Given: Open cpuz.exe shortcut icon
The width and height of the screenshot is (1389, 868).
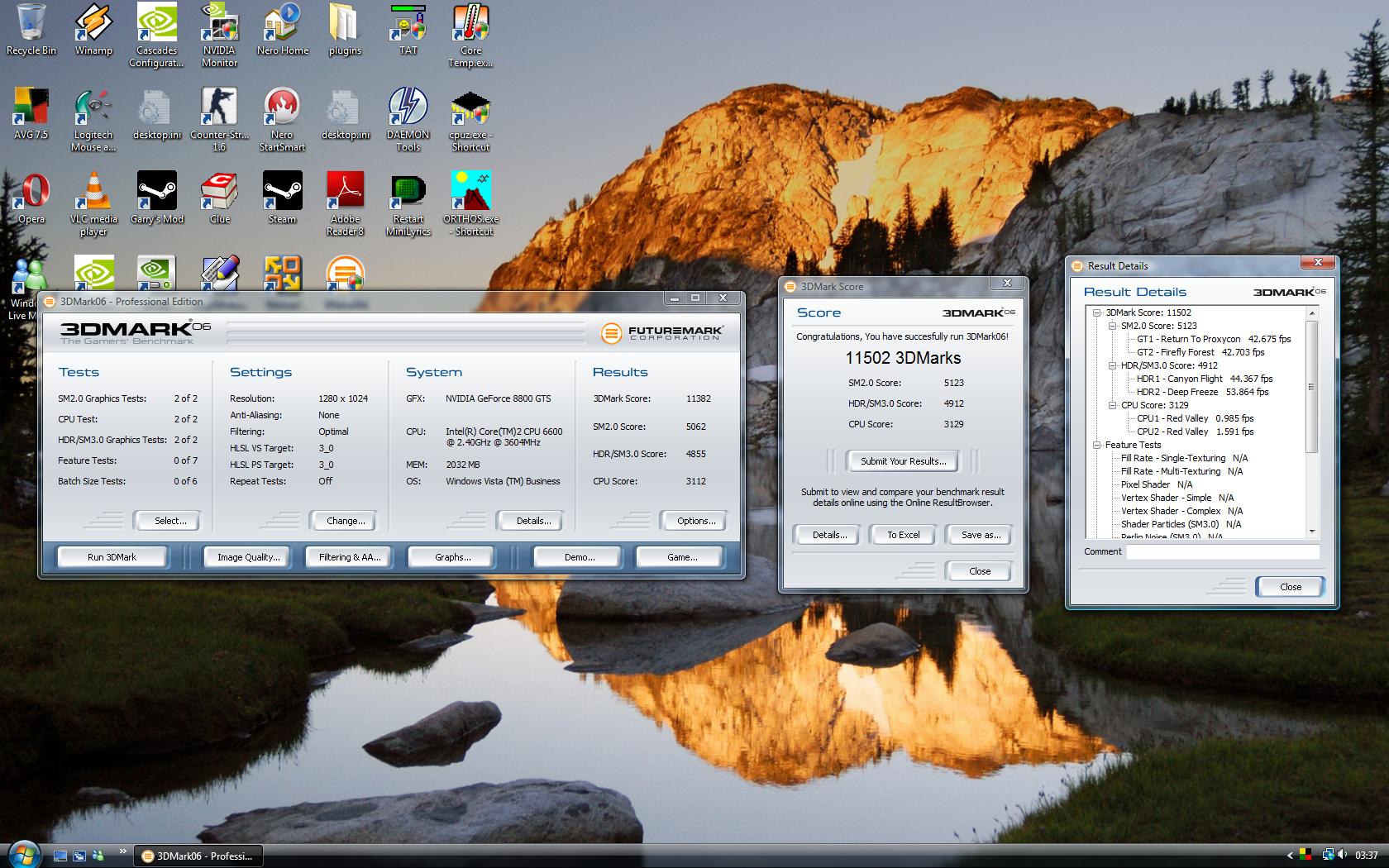Looking at the screenshot, I should coord(471,119).
